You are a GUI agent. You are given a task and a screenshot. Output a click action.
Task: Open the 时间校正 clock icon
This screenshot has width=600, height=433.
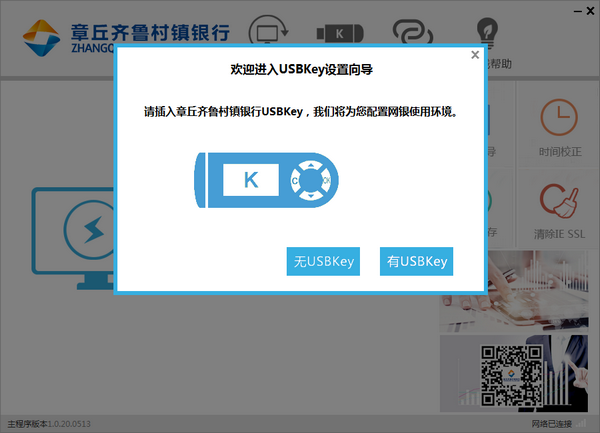559,117
